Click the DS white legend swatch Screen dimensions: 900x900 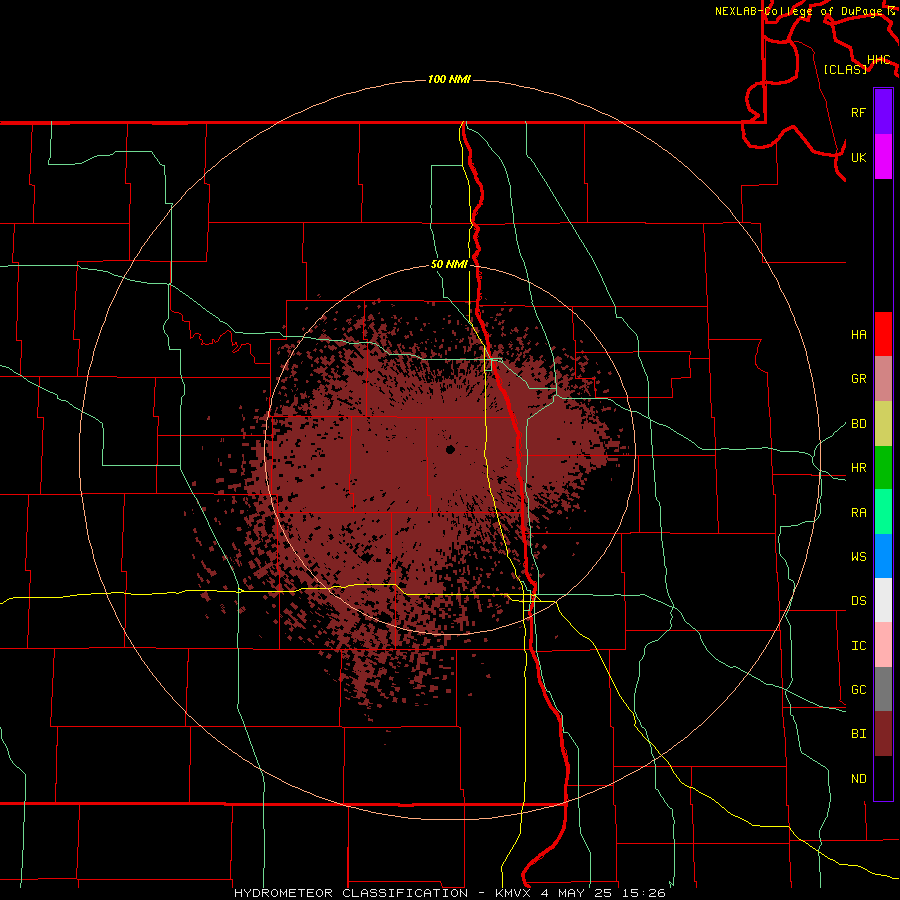[x=883, y=600]
